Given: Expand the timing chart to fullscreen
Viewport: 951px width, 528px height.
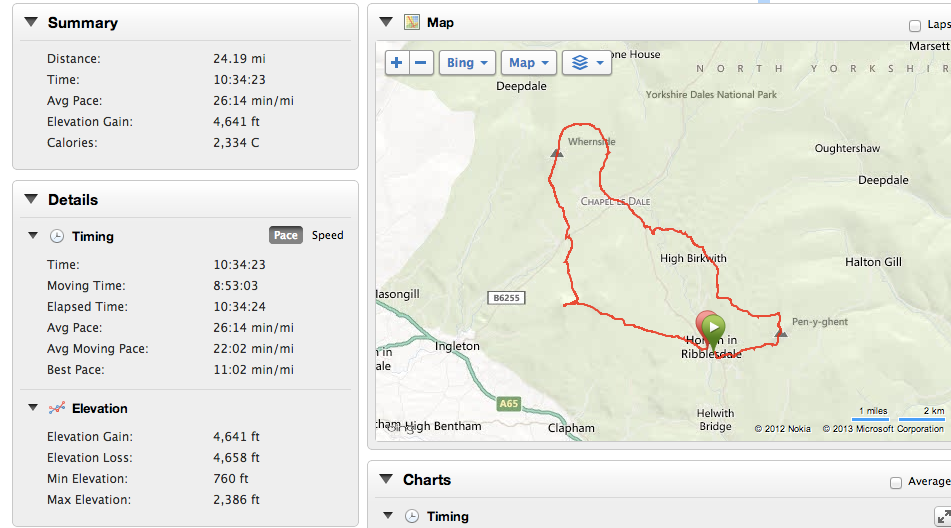Looking at the screenshot, I should click(941, 515).
